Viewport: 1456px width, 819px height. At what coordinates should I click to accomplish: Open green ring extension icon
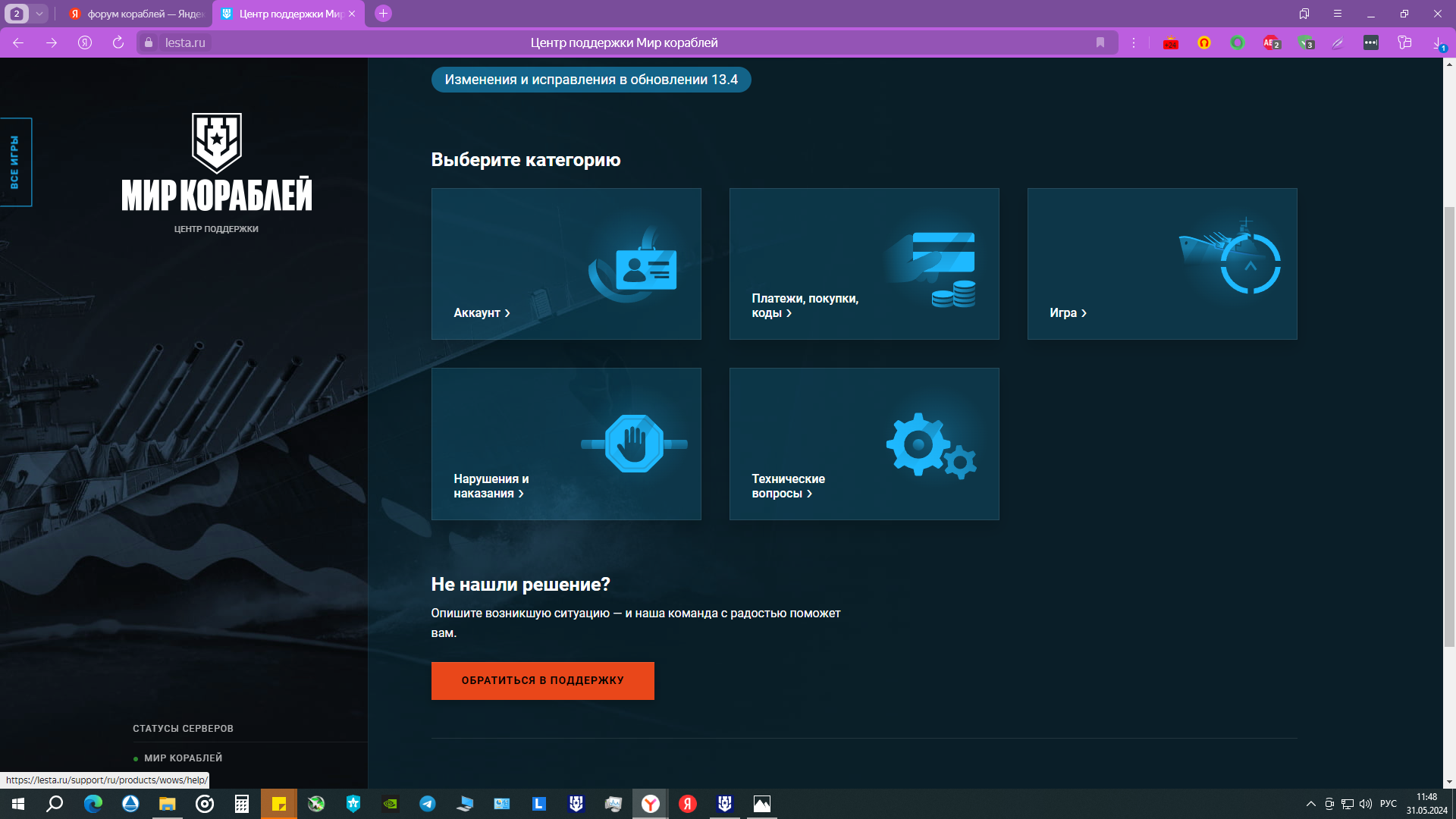pos(1238,42)
